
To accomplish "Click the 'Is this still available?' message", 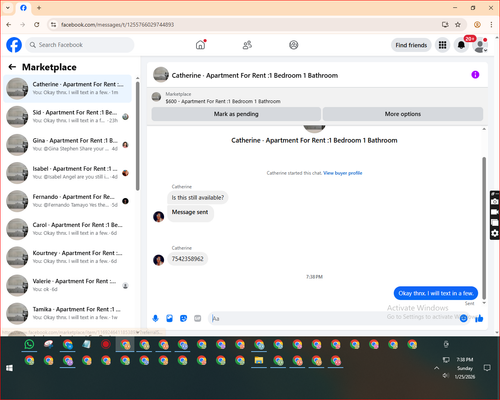I will pos(198,198).
